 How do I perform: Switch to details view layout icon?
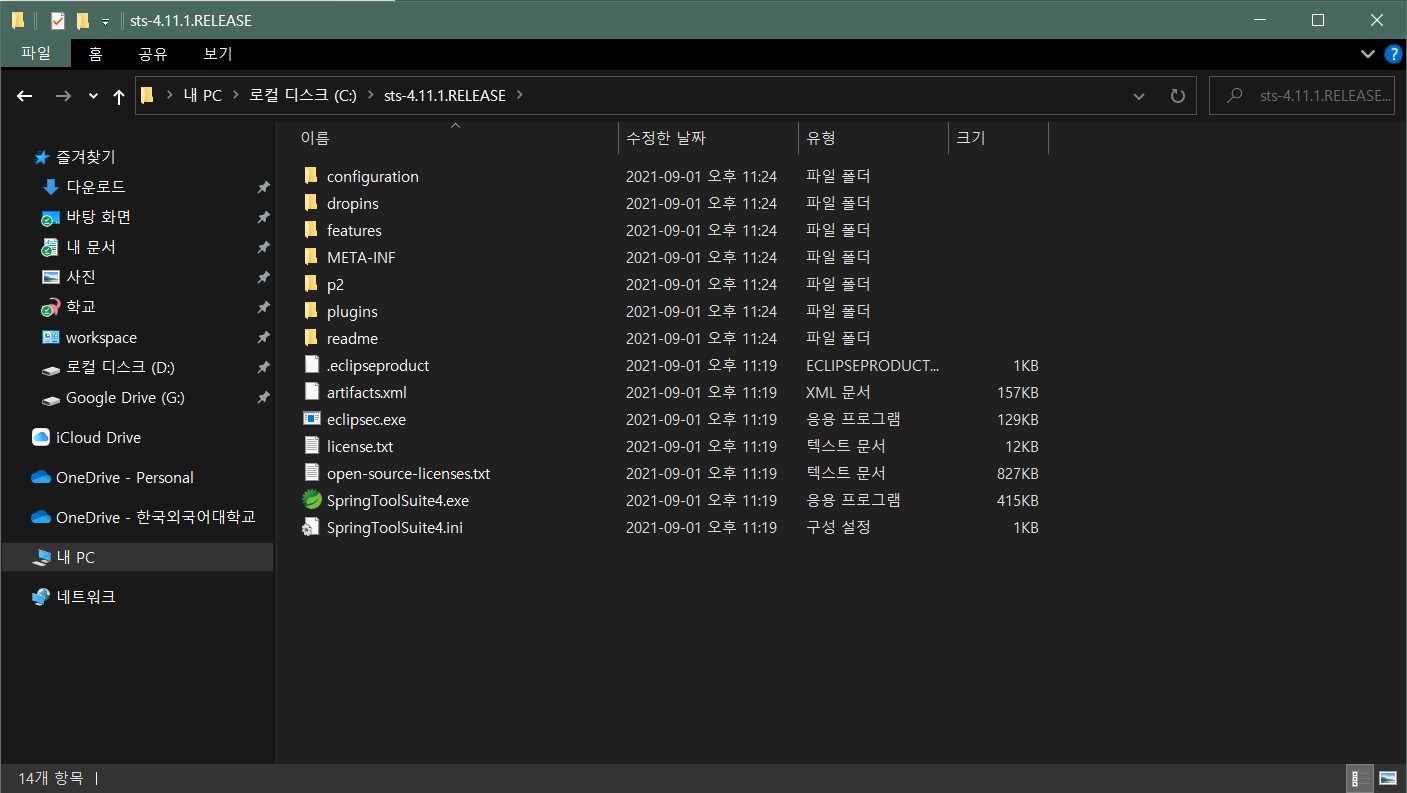(x=1361, y=778)
